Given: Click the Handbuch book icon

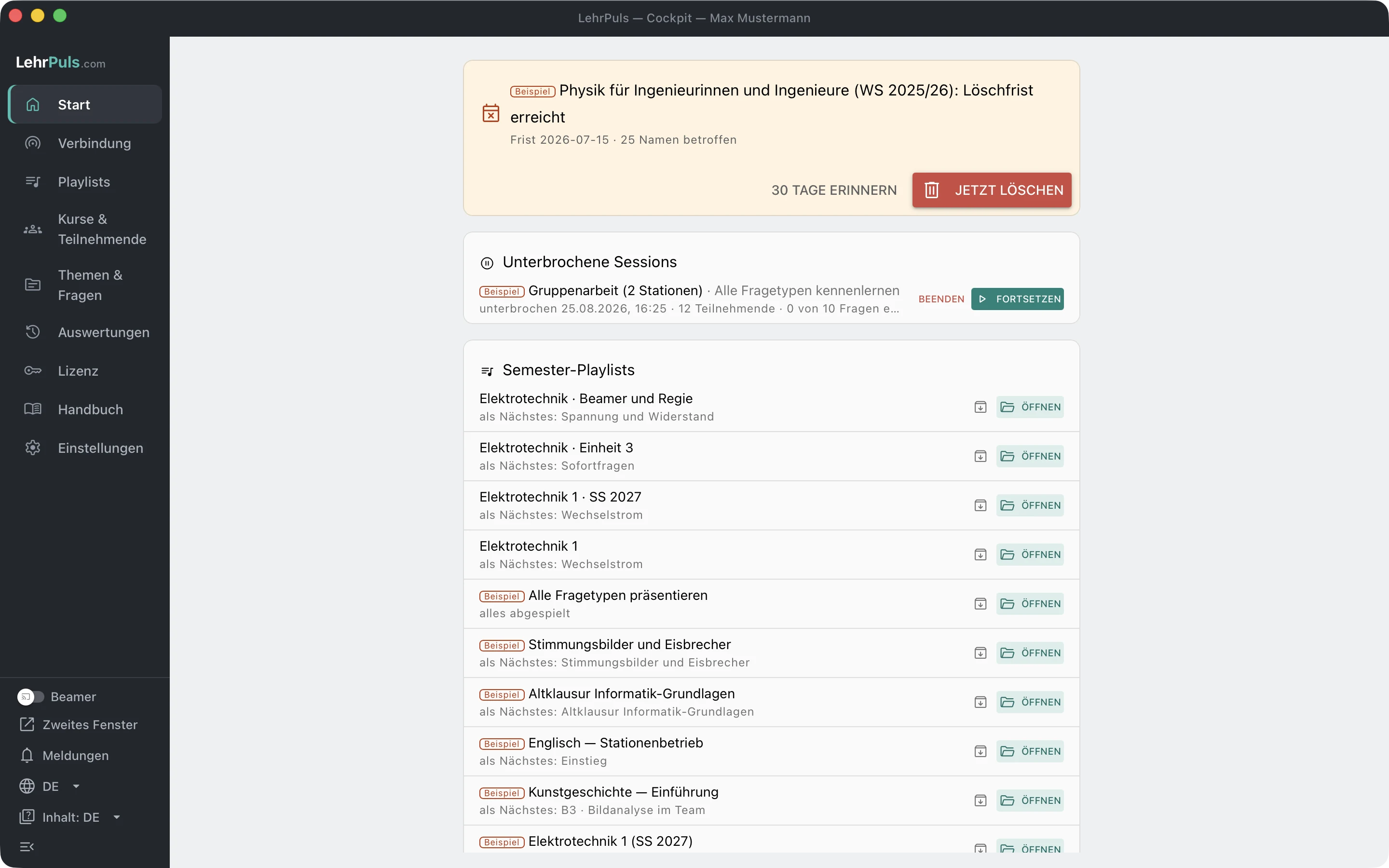Looking at the screenshot, I should pyautogui.click(x=33, y=409).
